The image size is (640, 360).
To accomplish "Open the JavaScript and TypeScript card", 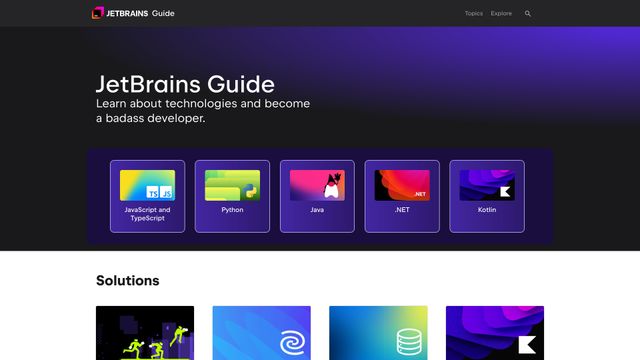I will [147, 196].
